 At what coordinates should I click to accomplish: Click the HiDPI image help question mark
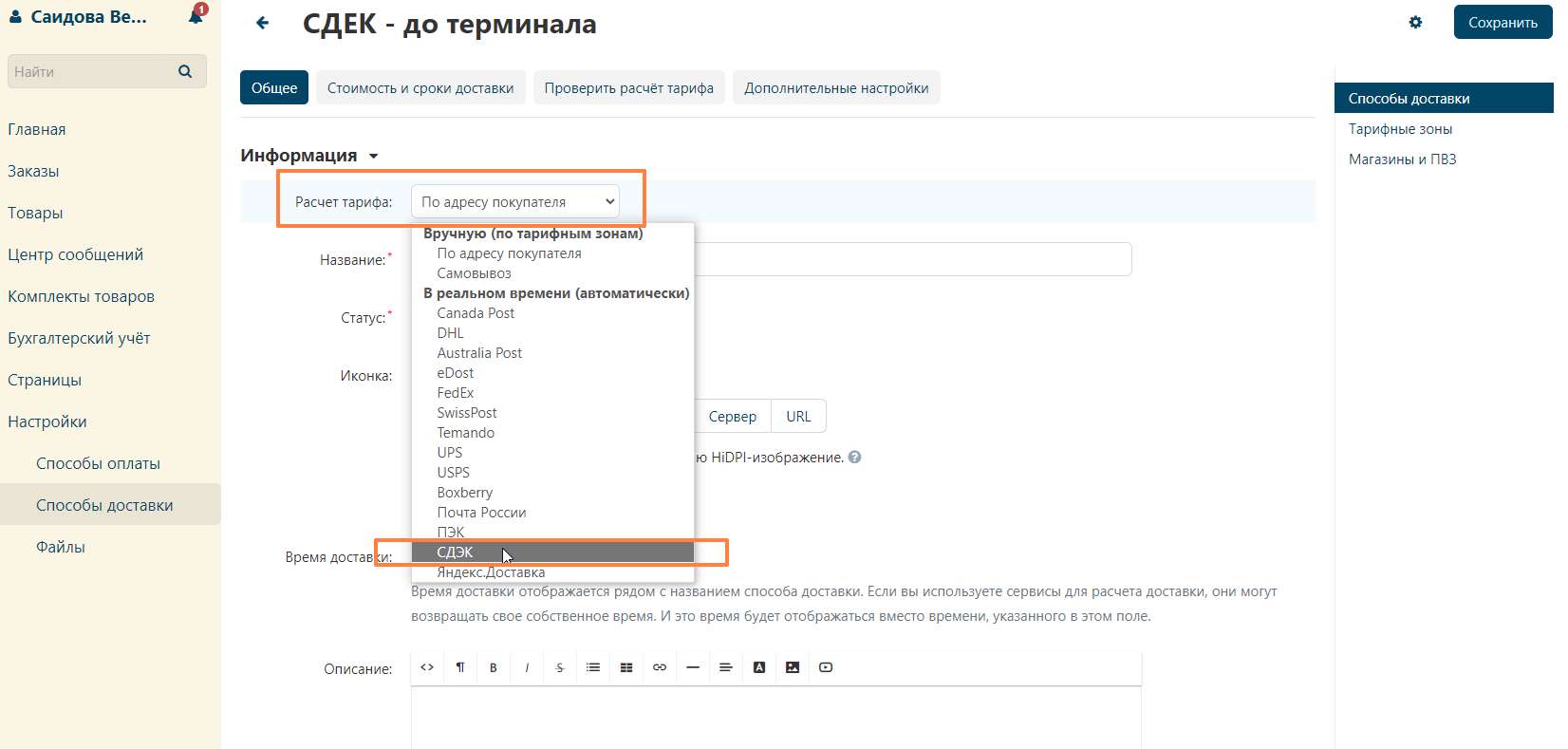click(x=854, y=457)
